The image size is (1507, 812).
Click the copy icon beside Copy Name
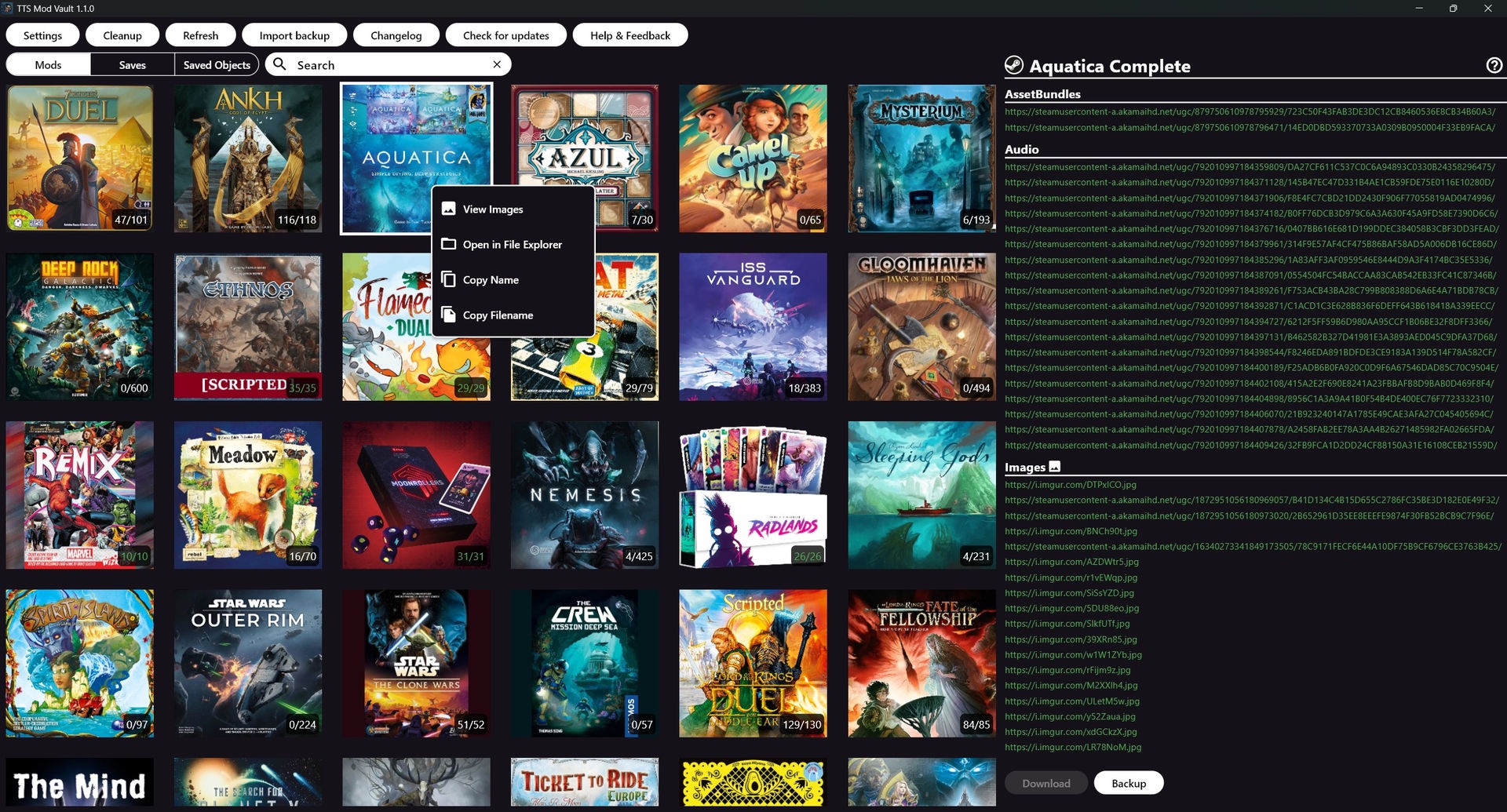pyautogui.click(x=449, y=279)
